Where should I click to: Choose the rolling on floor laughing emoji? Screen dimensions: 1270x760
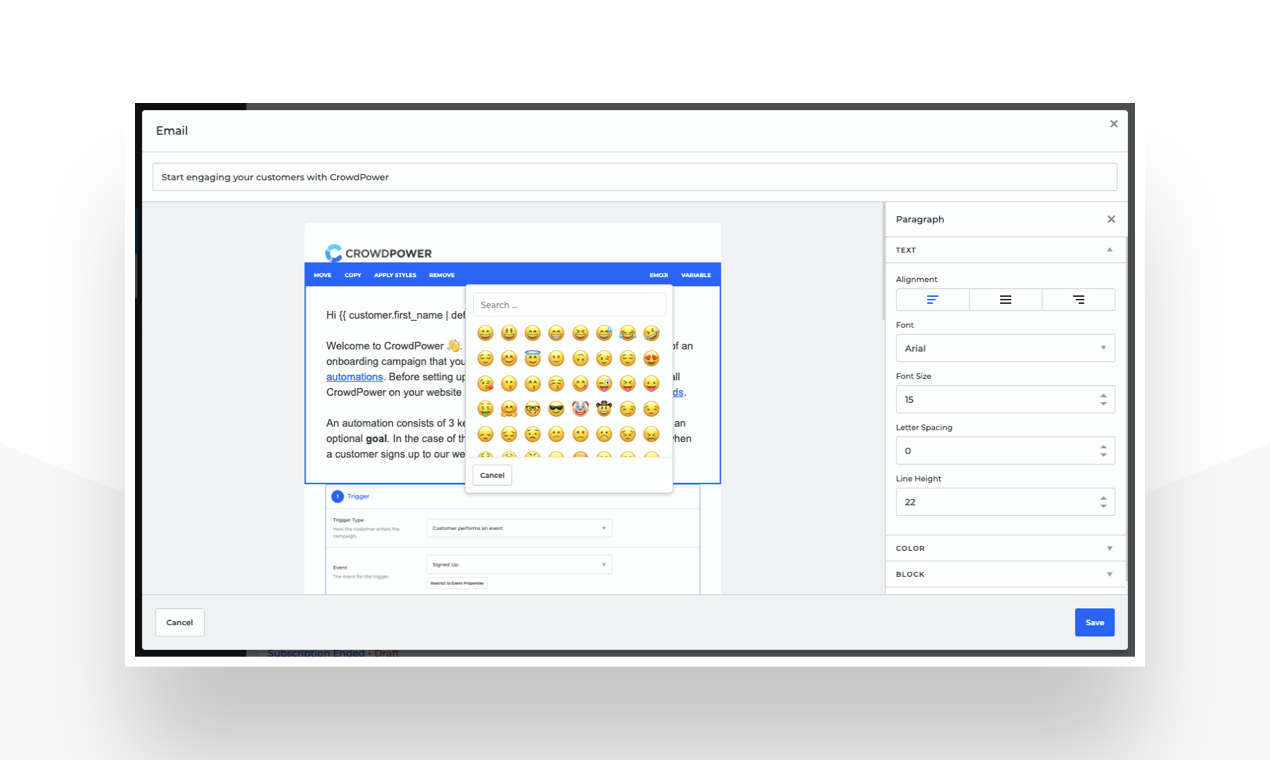pyautogui.click(x=651, y=333)
